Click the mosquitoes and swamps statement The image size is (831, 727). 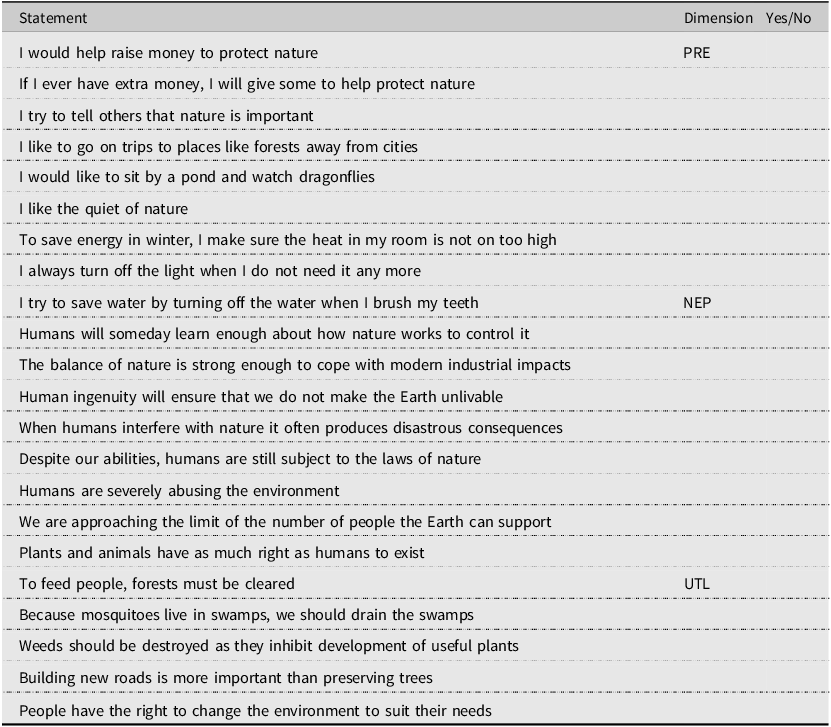coord(246,615)
